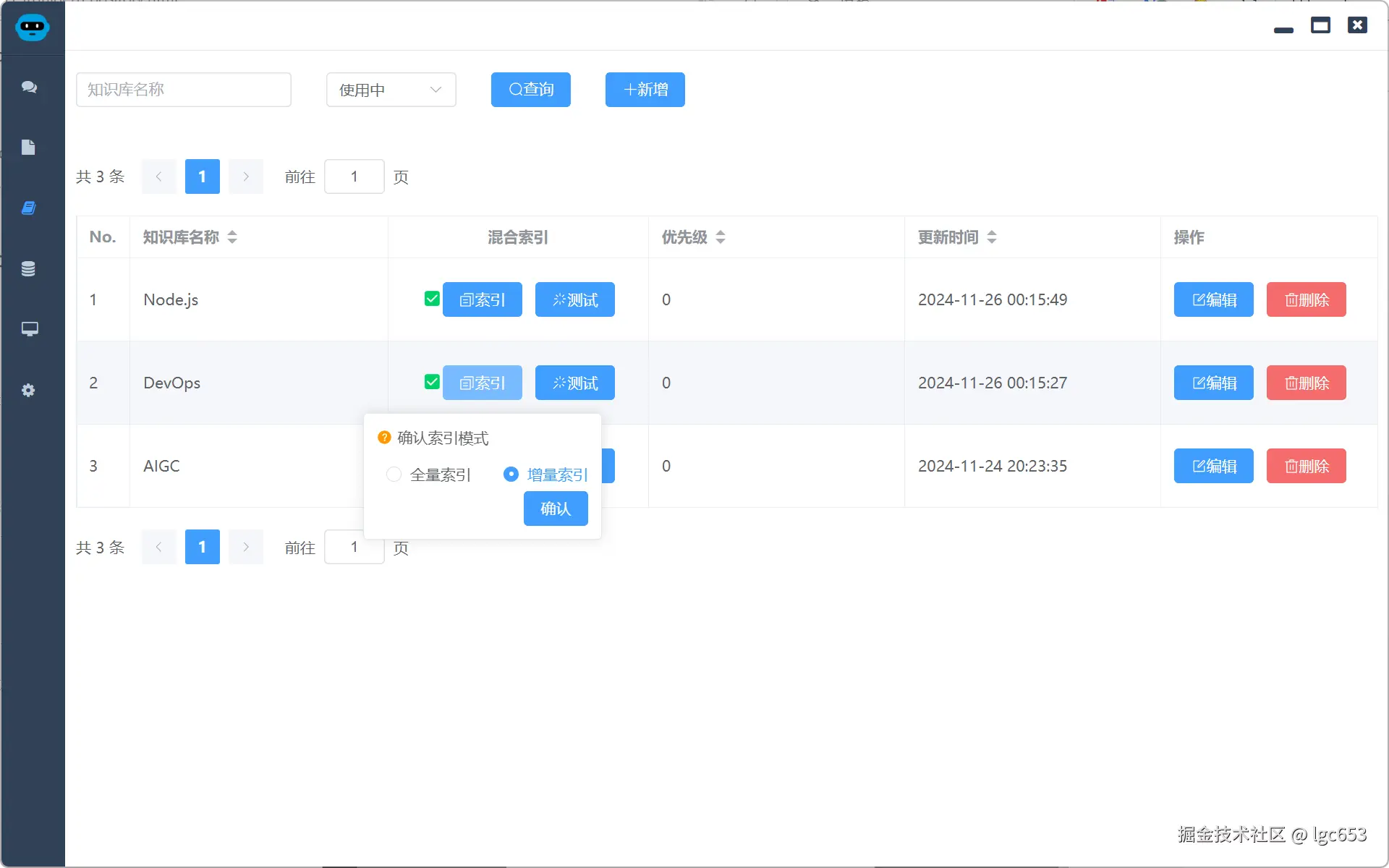Click 确认 button in index mode popup
This screenshot has width=1389, height=868.
555,509
